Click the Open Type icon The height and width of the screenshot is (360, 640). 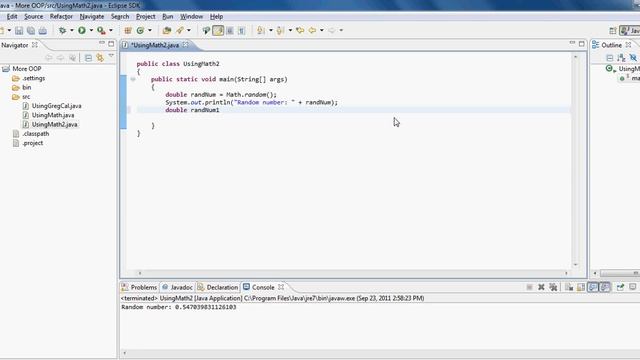pos(167,30)
